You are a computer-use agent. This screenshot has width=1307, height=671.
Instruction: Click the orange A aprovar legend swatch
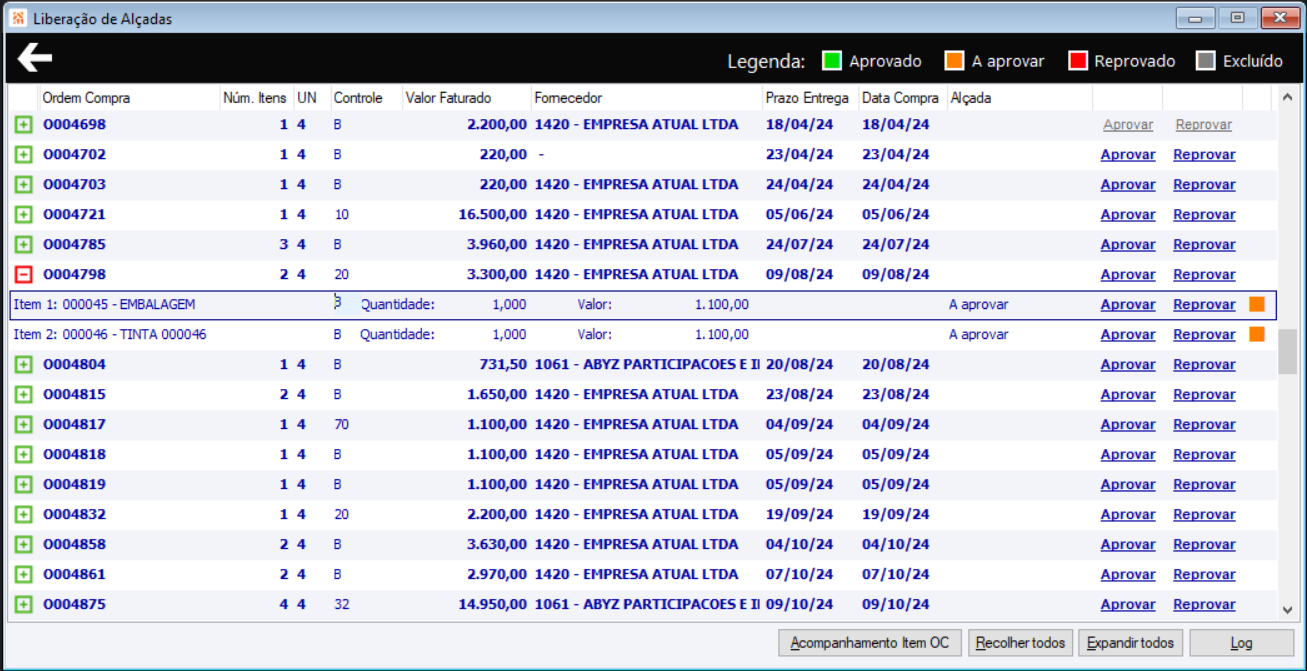point(954,61)
